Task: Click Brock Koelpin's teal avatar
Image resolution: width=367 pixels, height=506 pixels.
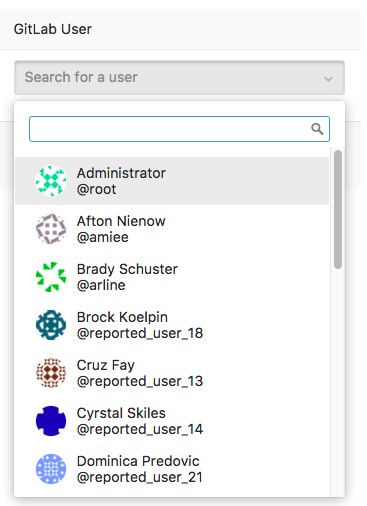Action: pyautogui.click(x=51, y=325)
